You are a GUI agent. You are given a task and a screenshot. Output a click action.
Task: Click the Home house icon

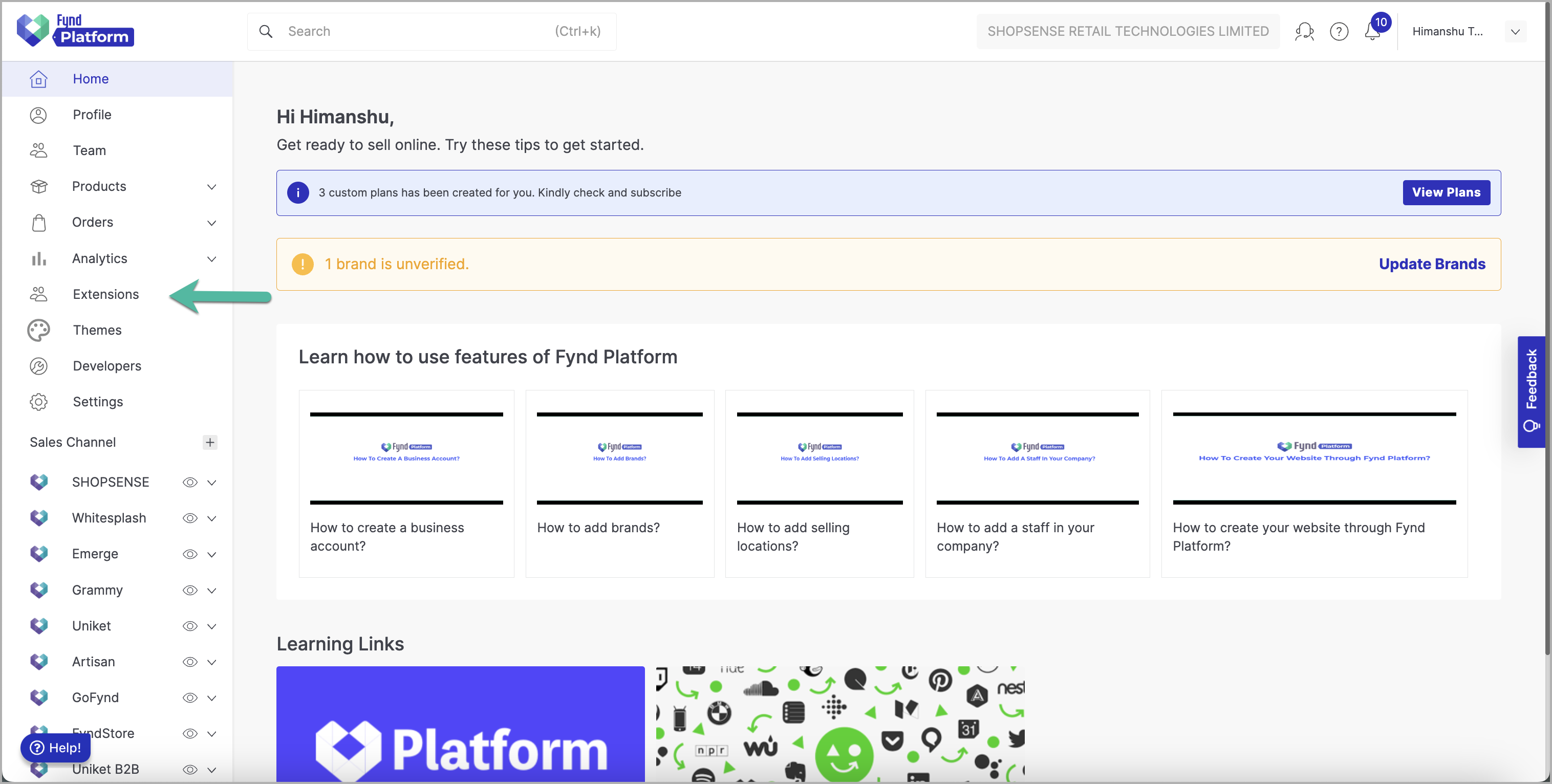click(x=38, y=79)
